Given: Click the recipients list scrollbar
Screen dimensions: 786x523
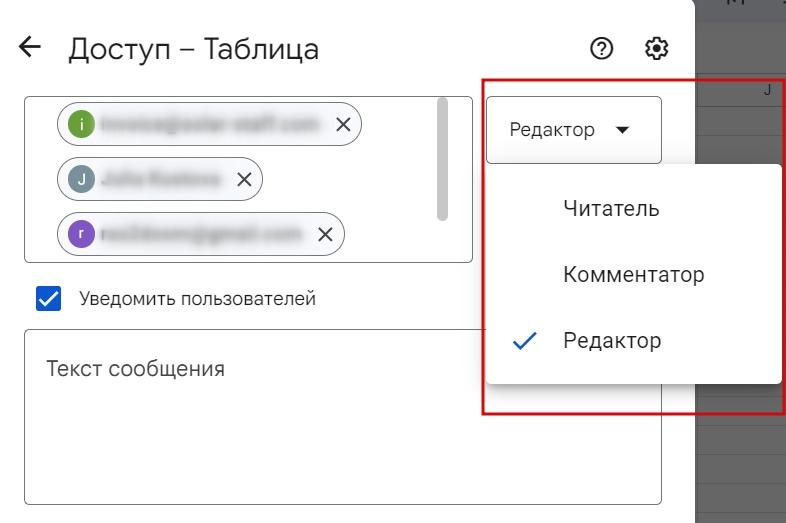Looking at the screenshot, I should 442,160.
